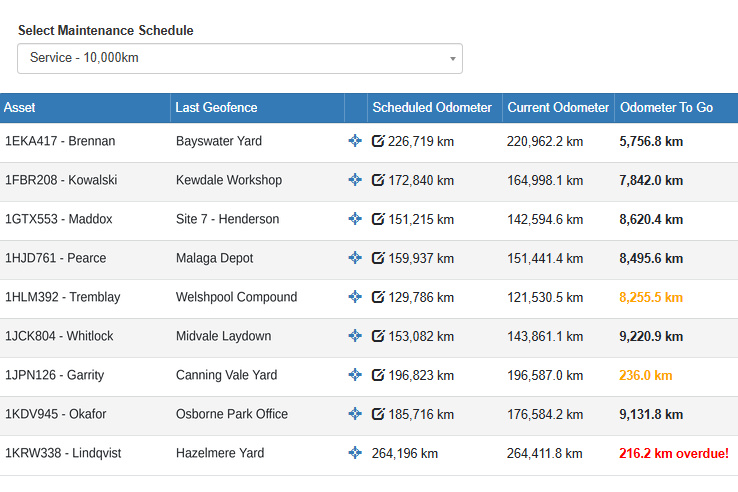
Task: Click current odometer 196,587.0 km
Action: [x=545, y=376]
